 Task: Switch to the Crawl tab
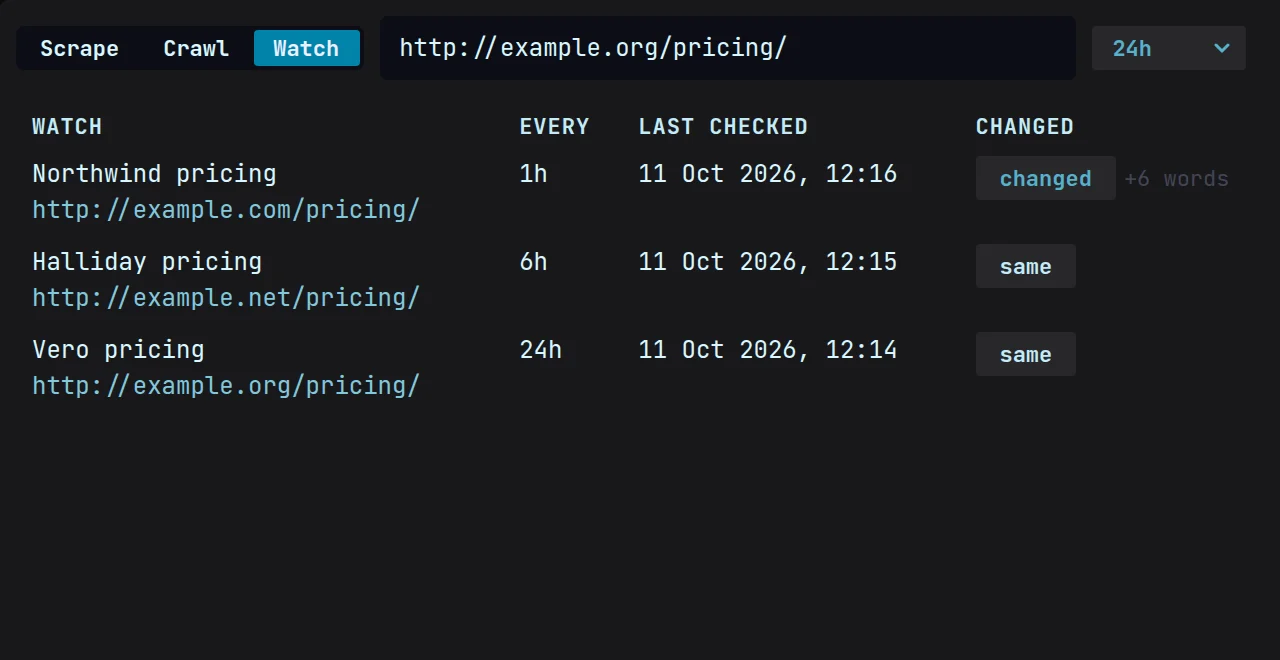(x=196, y=48)
